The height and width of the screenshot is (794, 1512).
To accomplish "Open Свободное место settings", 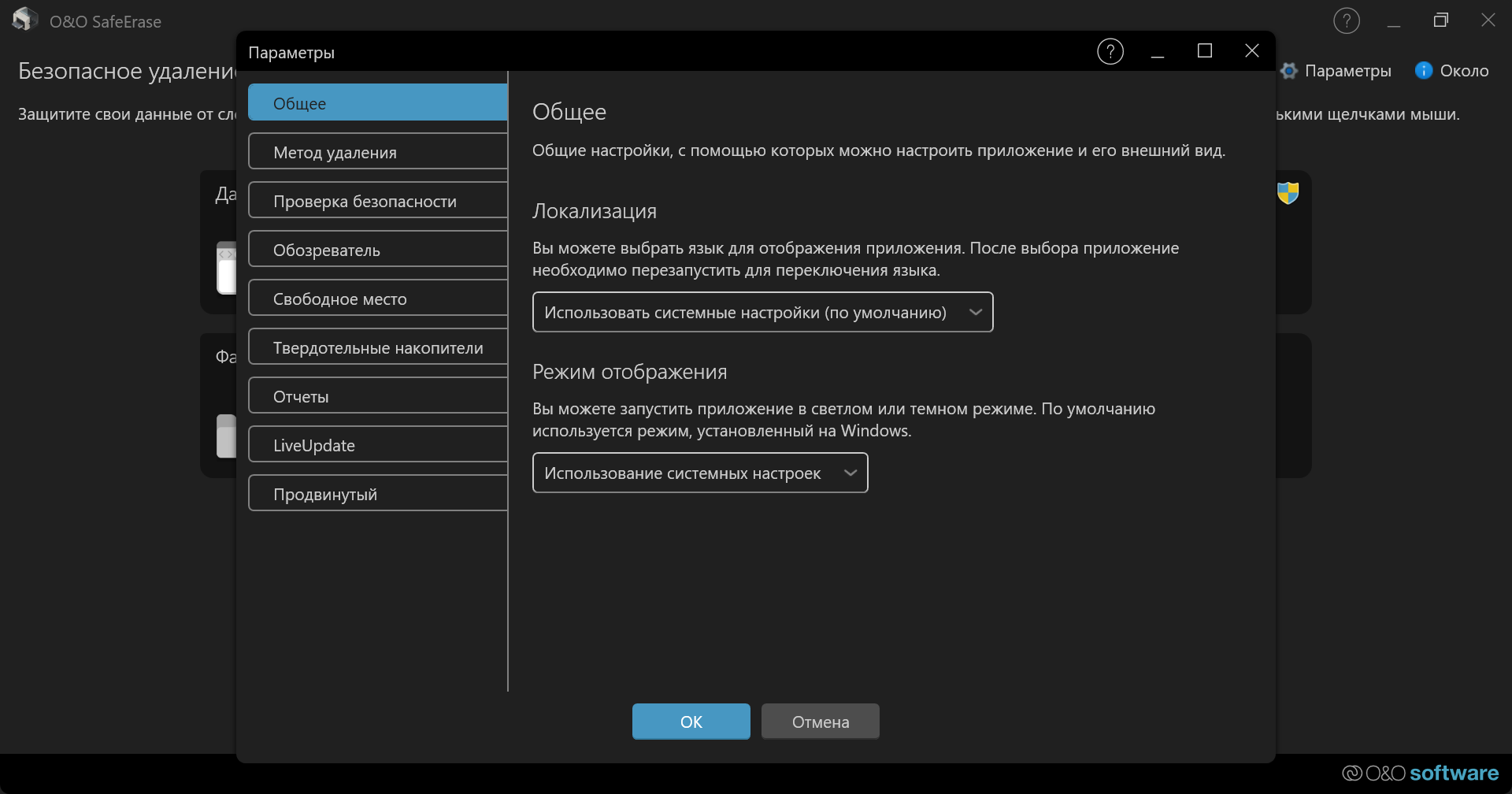I will pos(377,299).
